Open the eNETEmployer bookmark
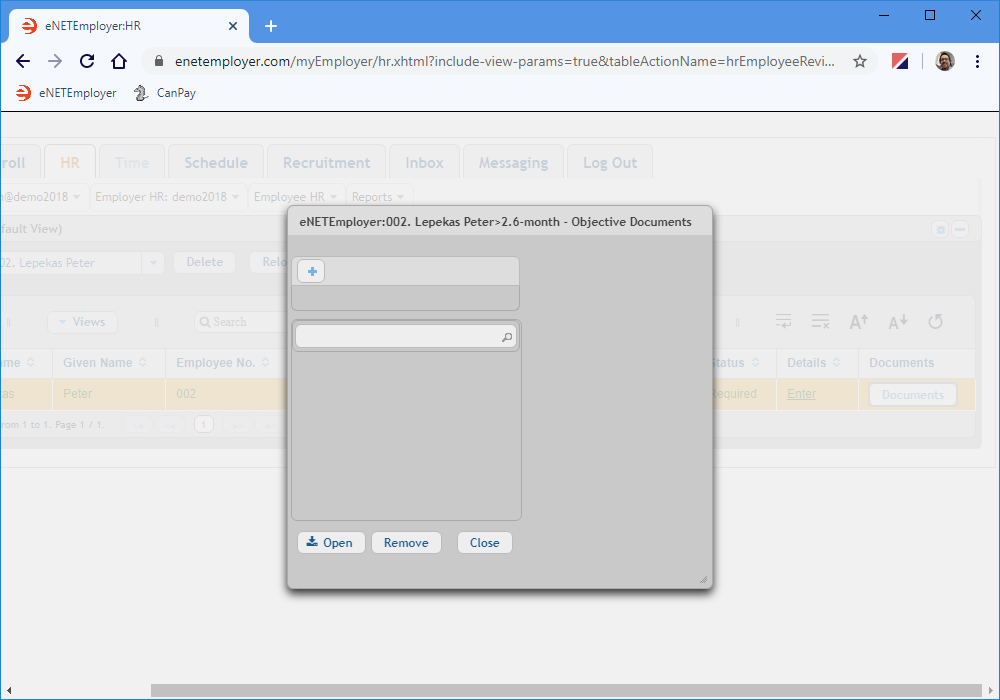1000x700 pixels. 66,93
